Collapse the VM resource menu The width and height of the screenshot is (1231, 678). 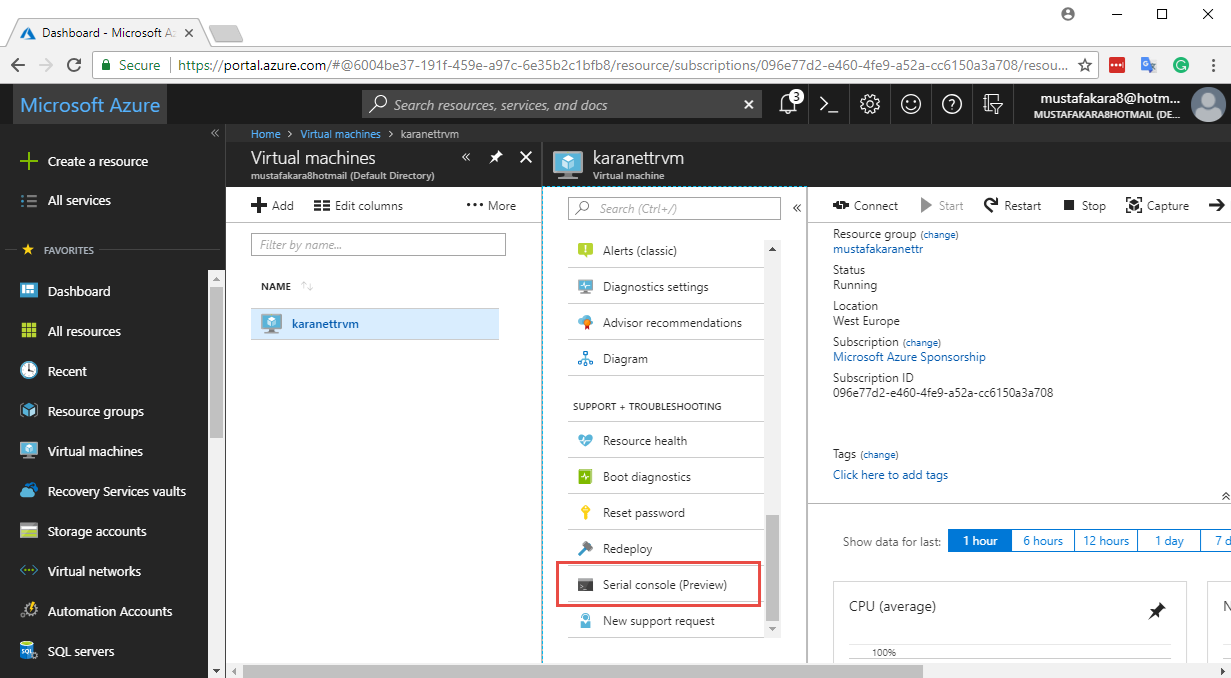[797, 208]
